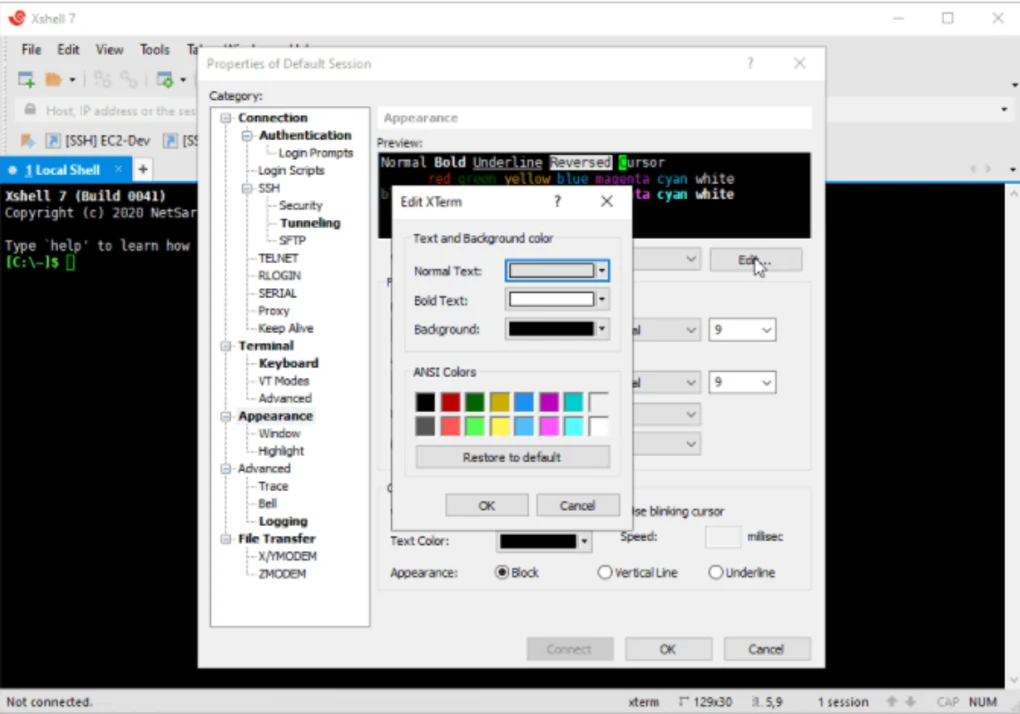Pick the red ANSI color swatch
Screen dimensions: 1020x714
coord(451,402)
